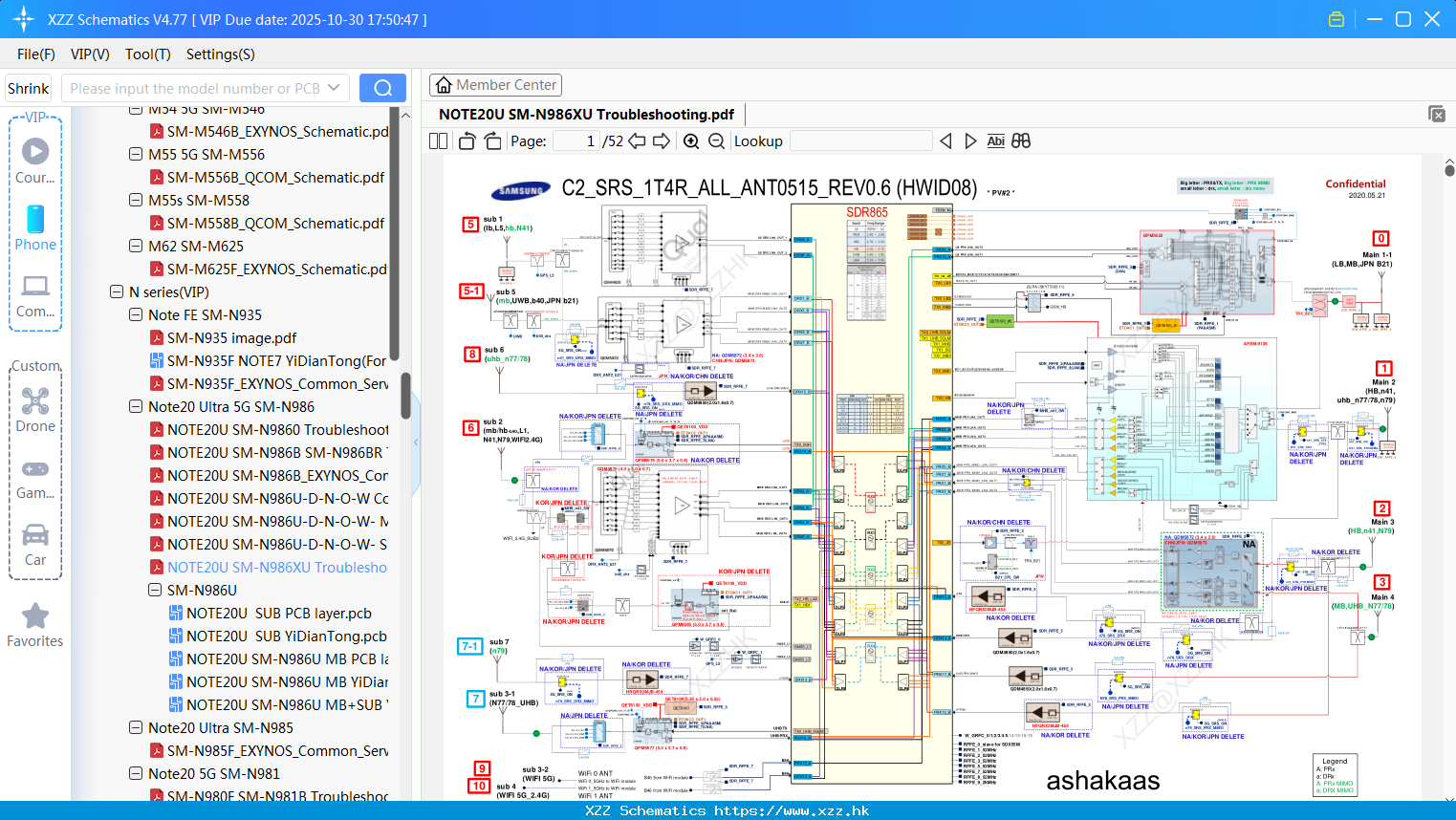Screen dimensions: 1456x820
Task: Open the VIP(V) menu
Action: [x=90, y=54]
